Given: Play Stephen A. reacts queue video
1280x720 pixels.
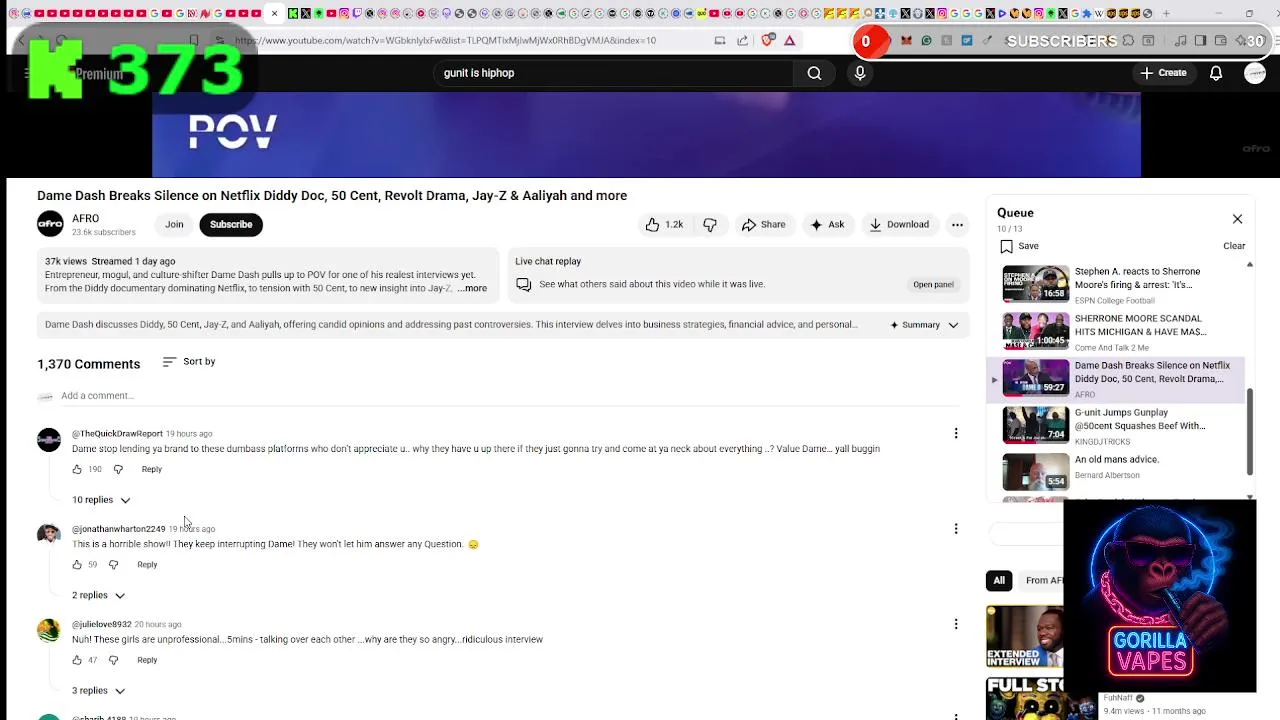Looking at the screenshot, I should tap(1115, 285).
